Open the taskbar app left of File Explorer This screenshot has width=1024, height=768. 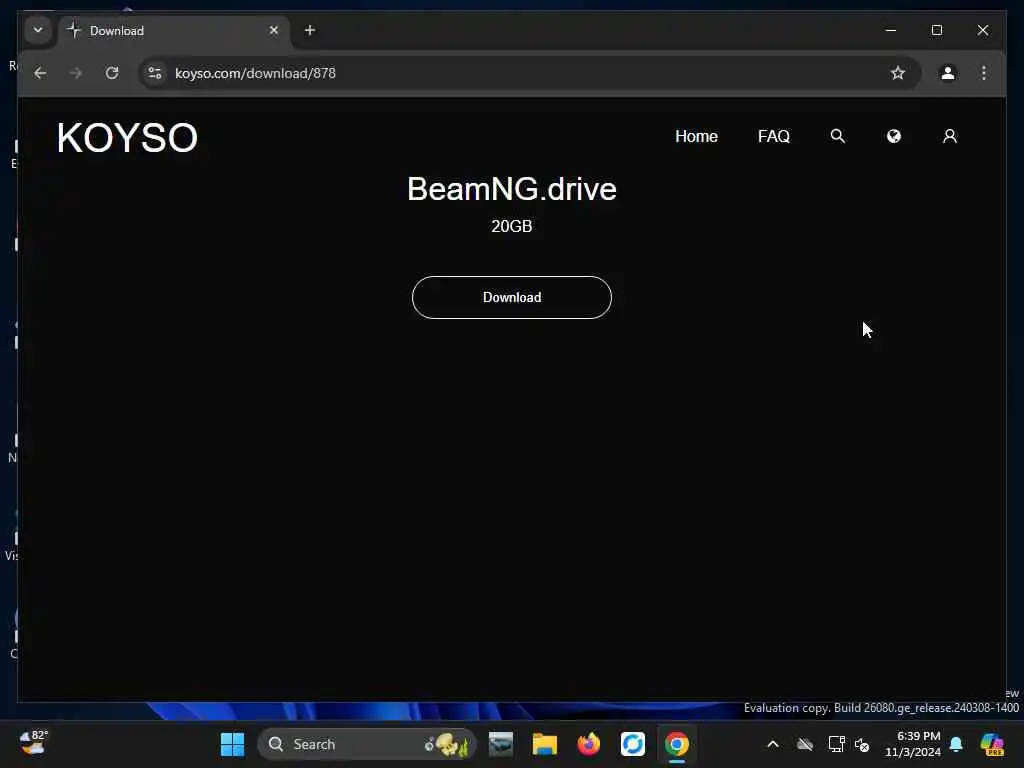click(x=501, y=744)
